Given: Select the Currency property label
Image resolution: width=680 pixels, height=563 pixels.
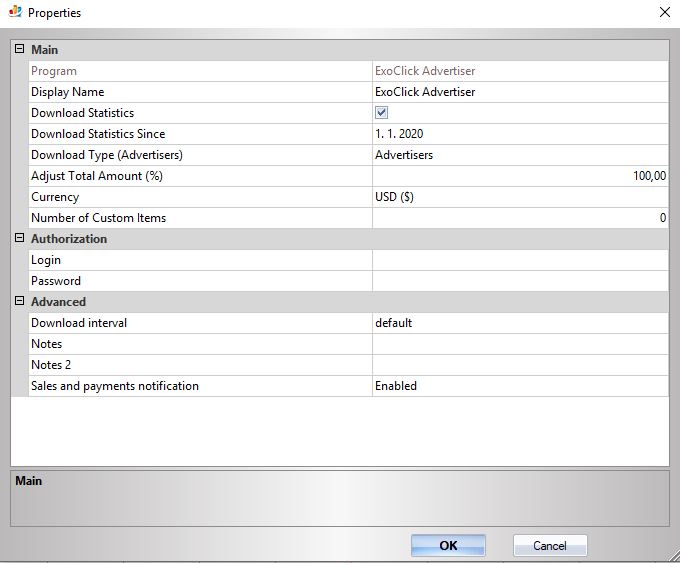Looking at the screenshot, I should (x=55, y=197).
